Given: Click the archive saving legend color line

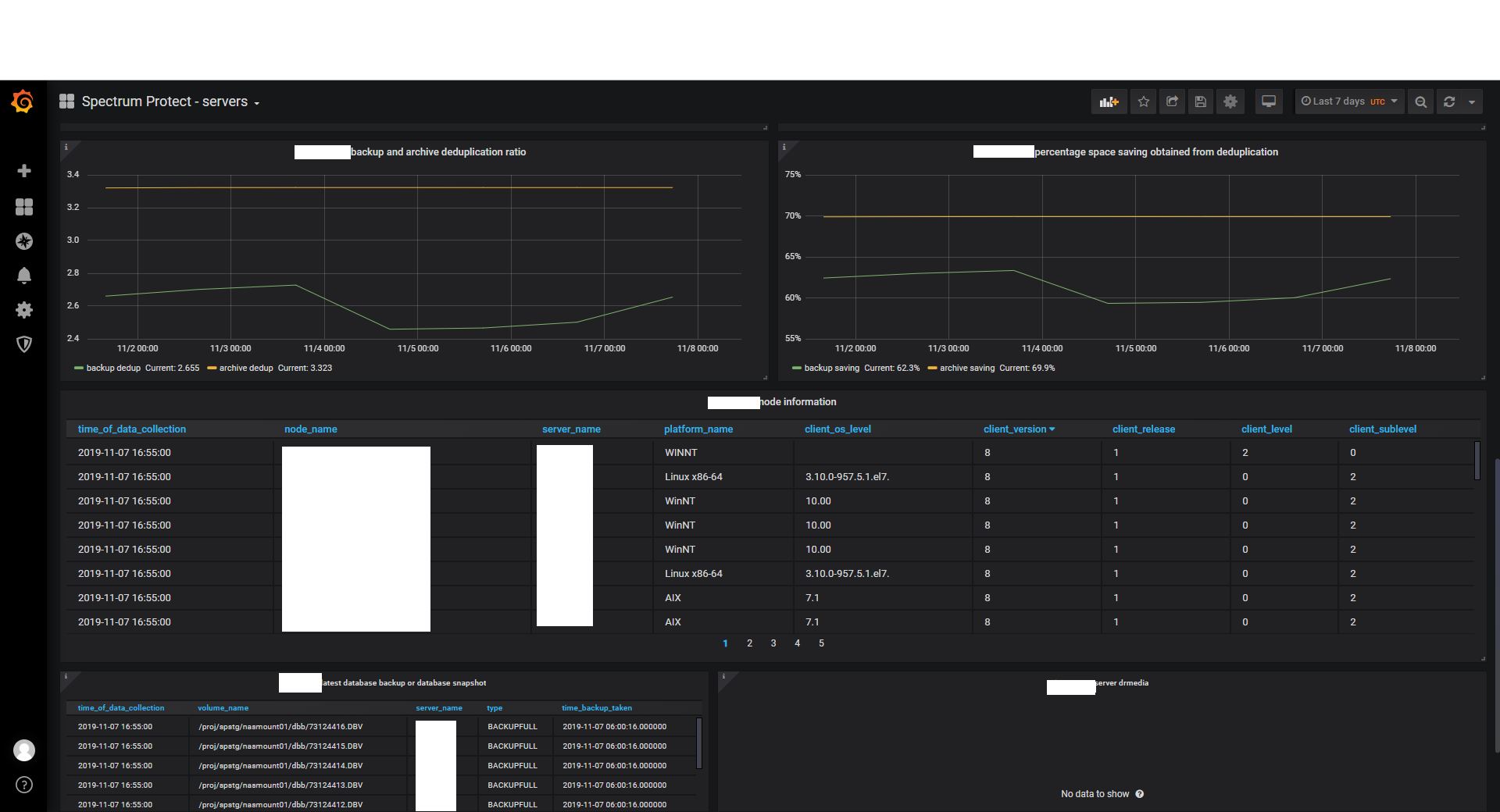Looking at the screenshot, I should click(932, 369).
